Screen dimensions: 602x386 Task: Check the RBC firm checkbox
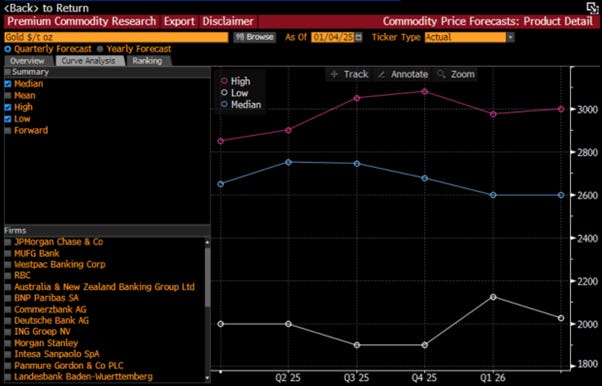tap(8, 275)
